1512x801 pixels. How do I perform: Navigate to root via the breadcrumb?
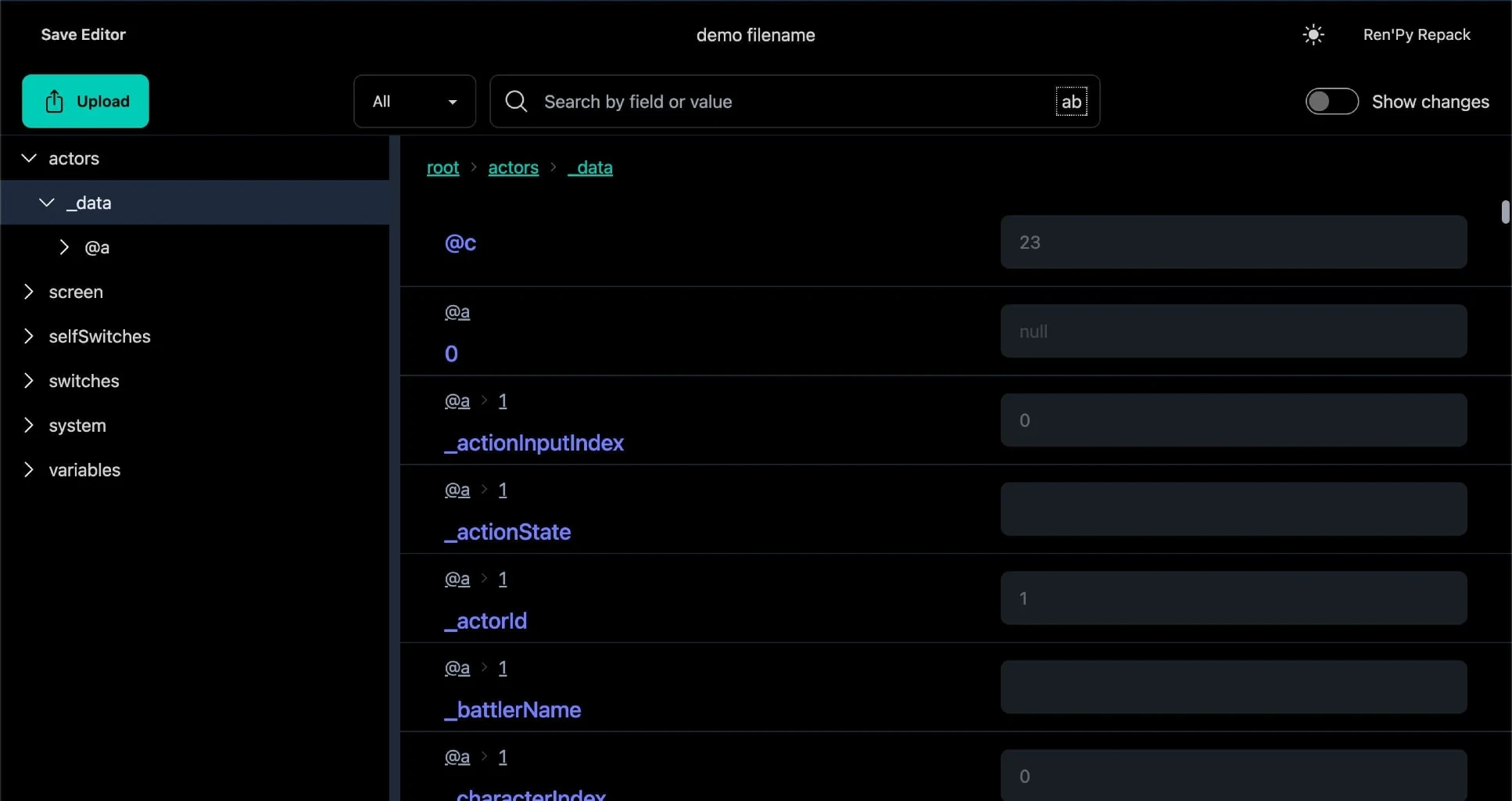pyautogui.click(x=442, y=167)
